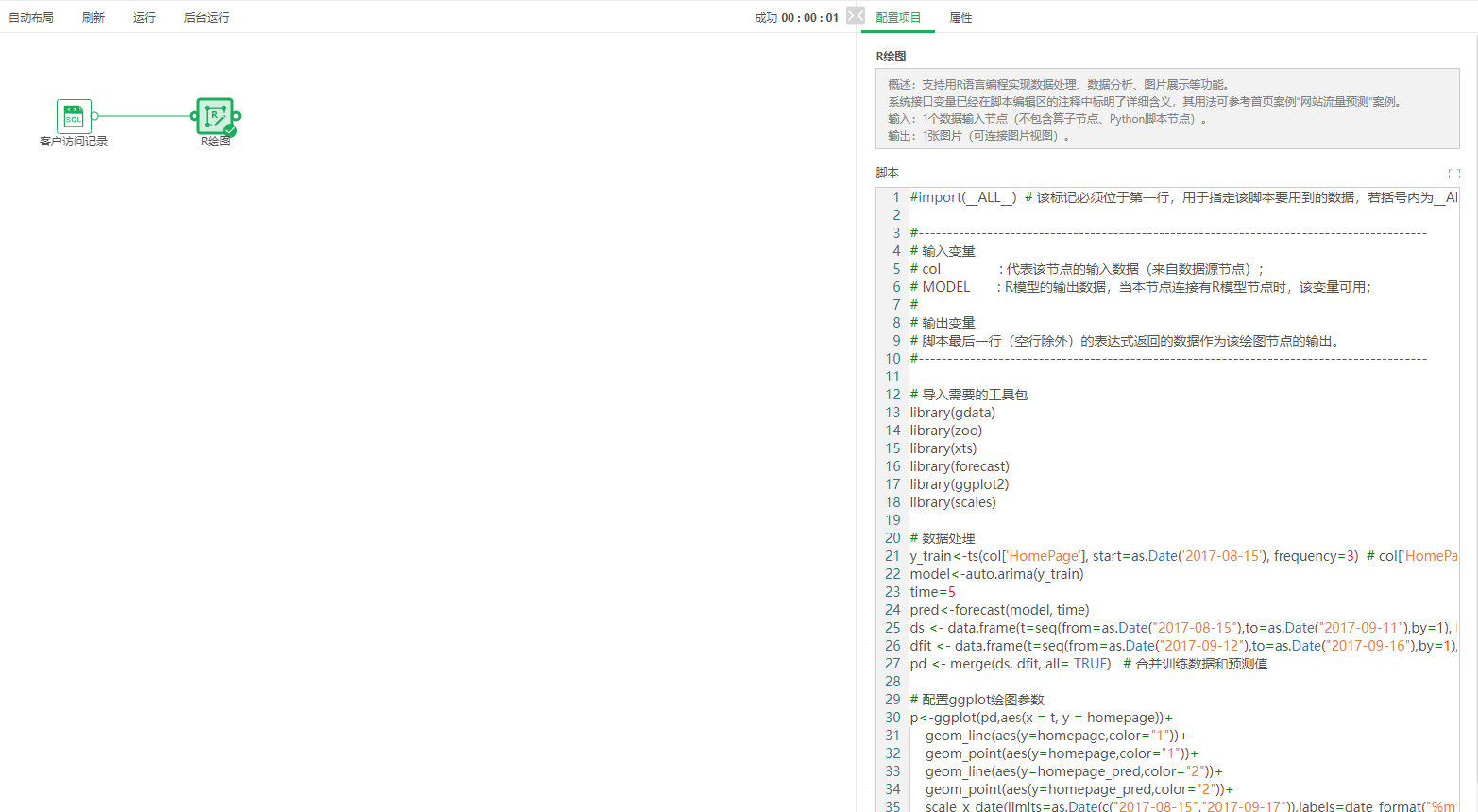Expand the panel with the left arrow toggle
1478x812 pixels.
pyautogui.click(x=859, y=15)
